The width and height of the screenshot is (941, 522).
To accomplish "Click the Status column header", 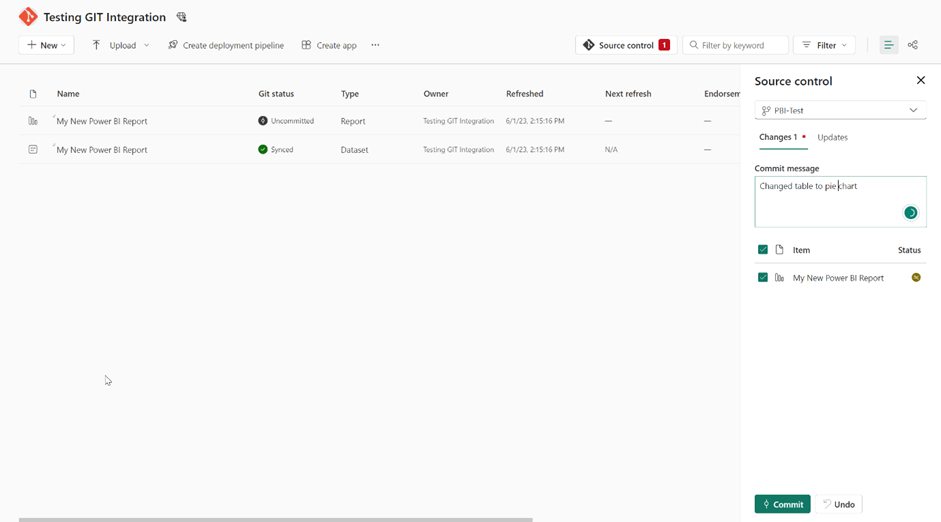I will [x=909, y=250].
